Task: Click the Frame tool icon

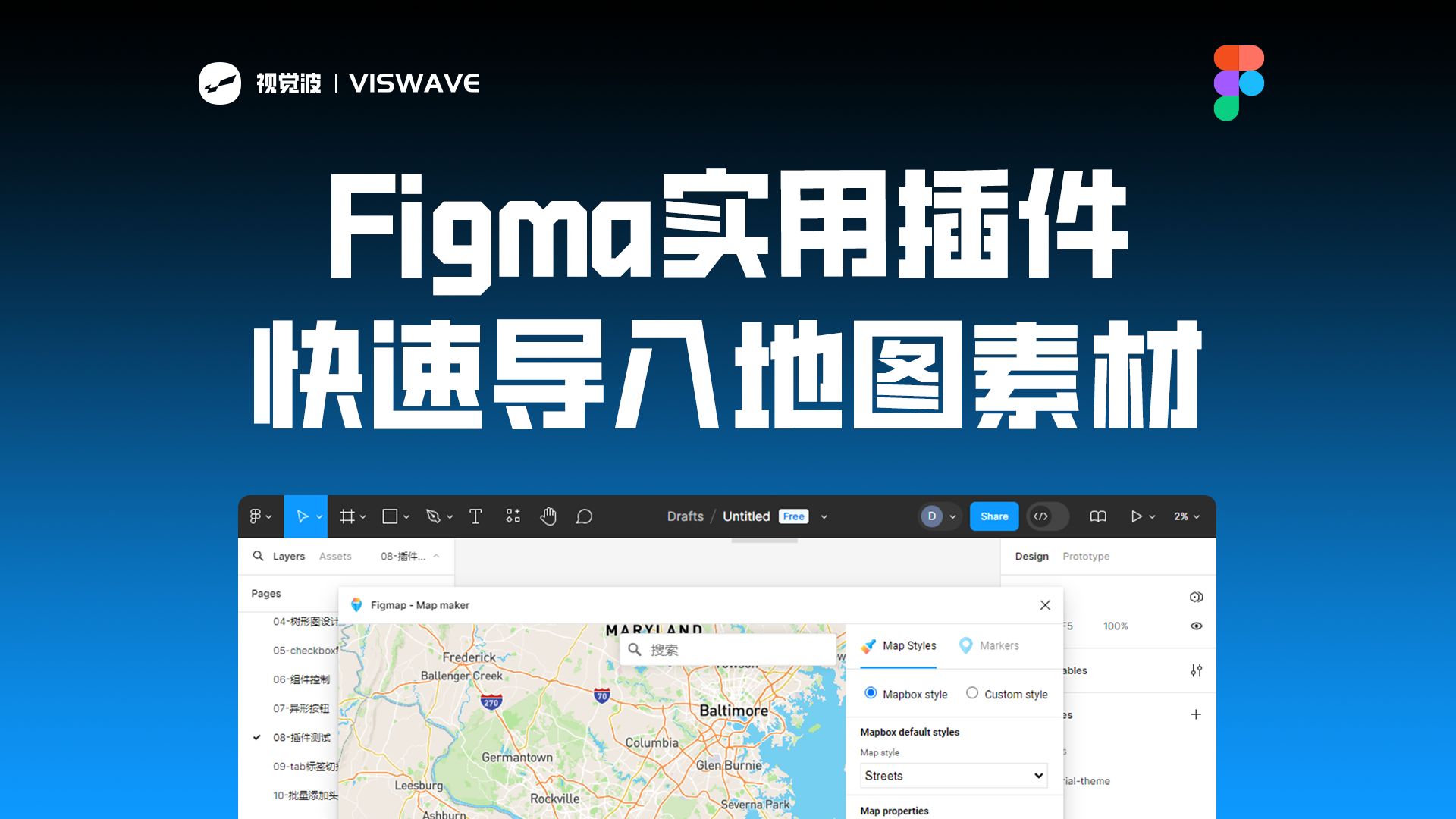Action: tap(349, 516)
